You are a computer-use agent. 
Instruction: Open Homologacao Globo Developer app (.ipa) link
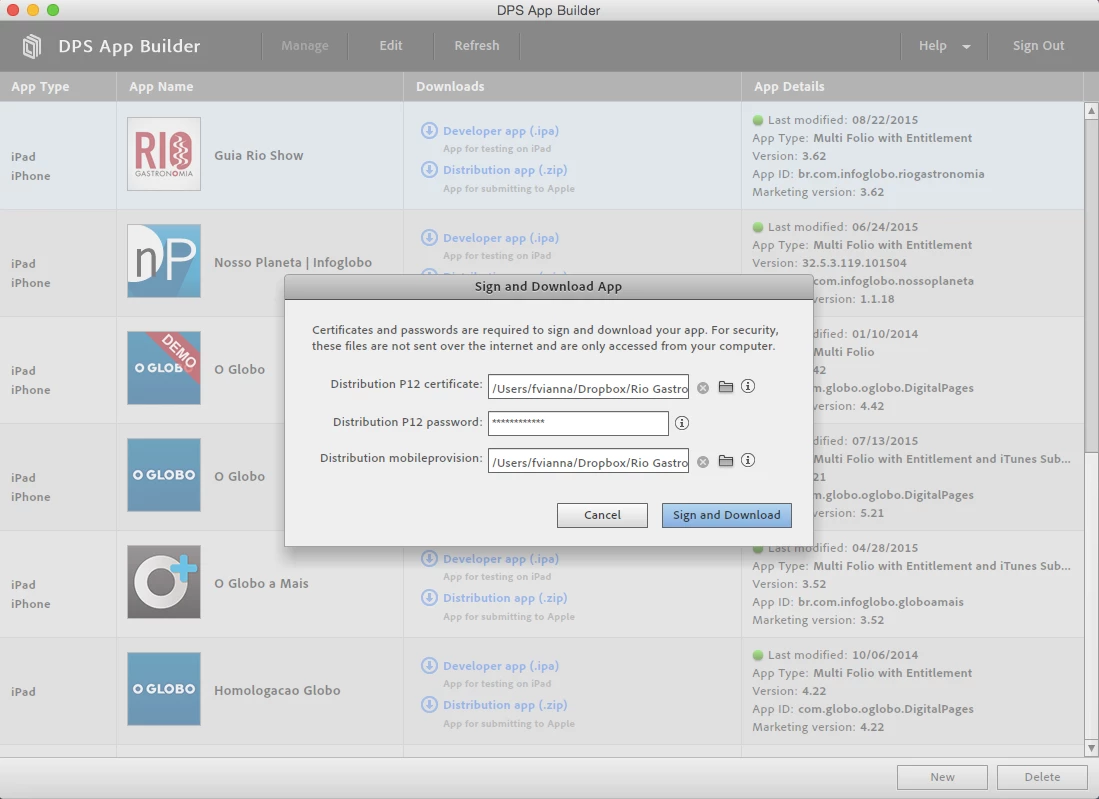[x=500, y=666]
